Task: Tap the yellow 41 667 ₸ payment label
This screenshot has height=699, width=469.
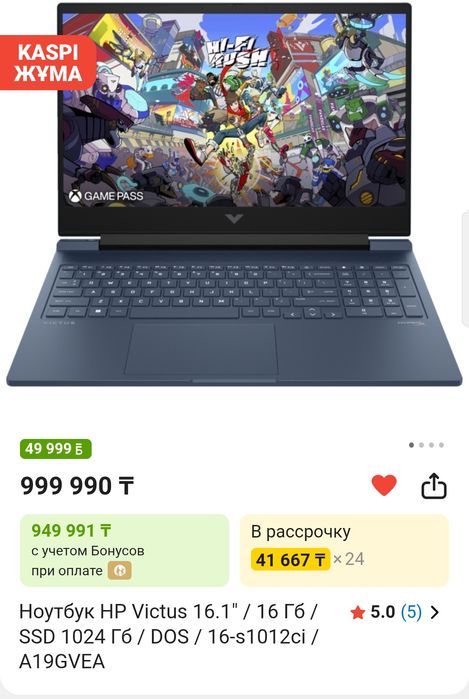Action: 290,559
